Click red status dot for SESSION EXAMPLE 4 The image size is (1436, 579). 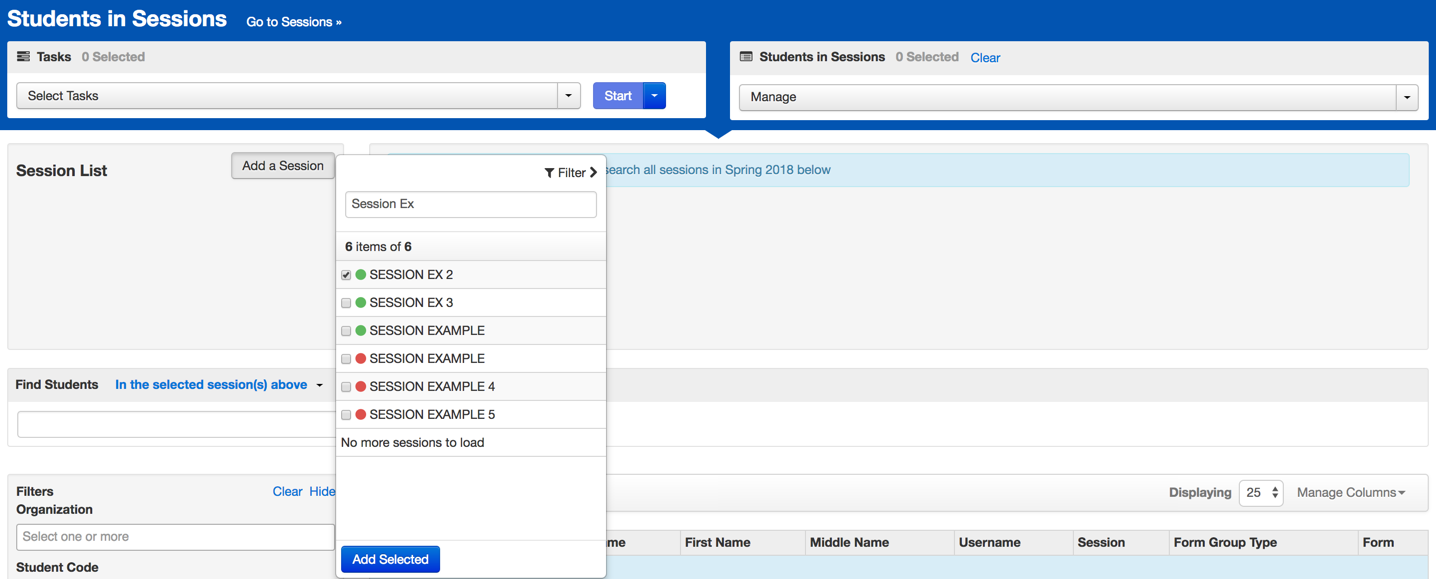[x=361, y=387]
